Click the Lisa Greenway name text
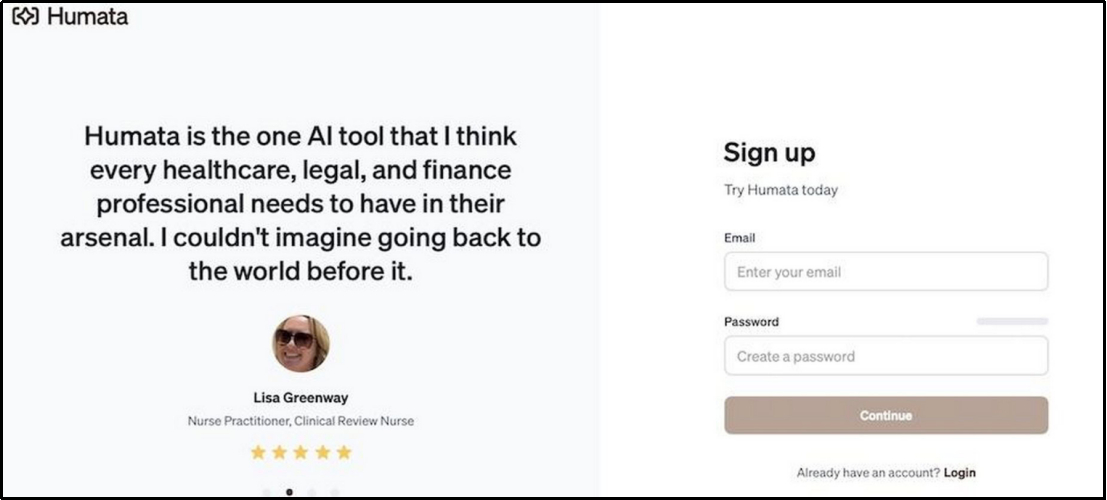 301,398
